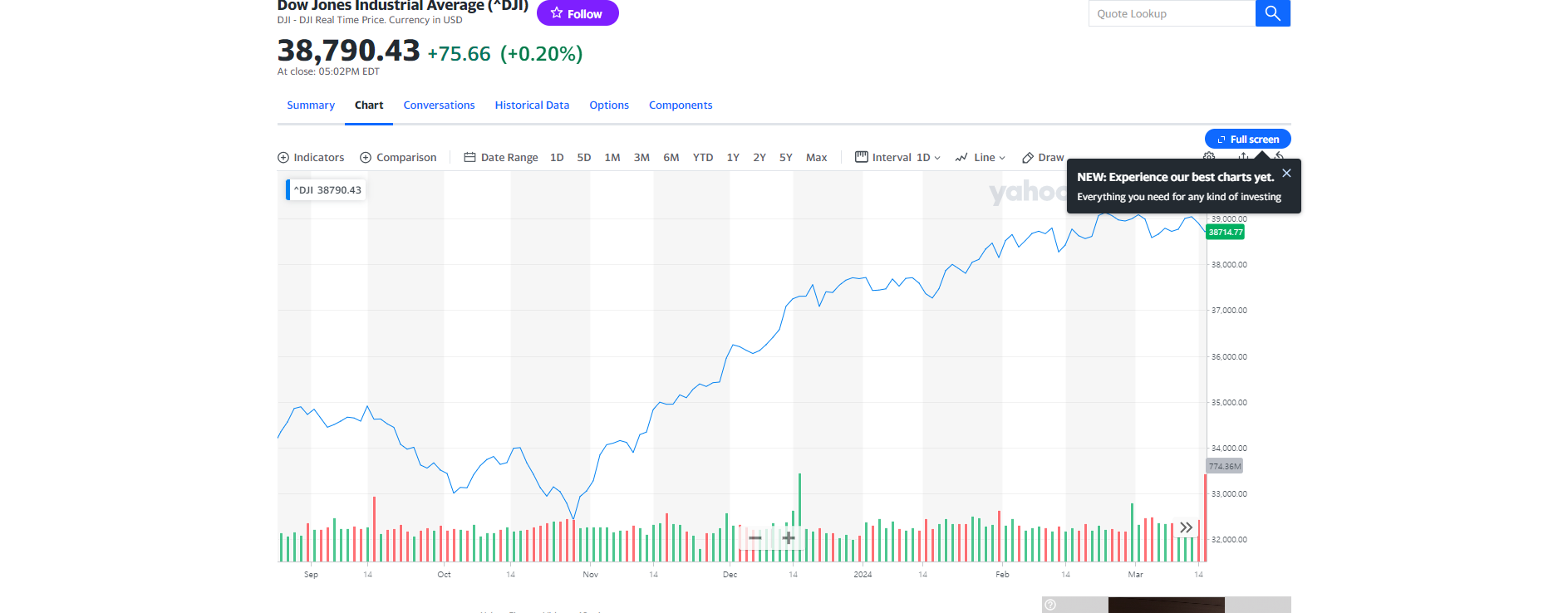
Task: Set chart range to 1M
Action: tap(612, 157)
